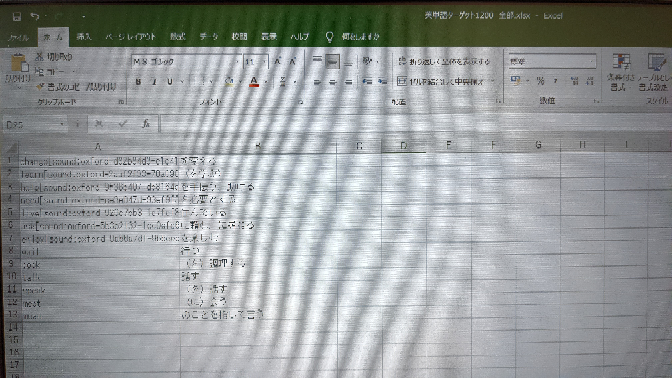Select row 14 header
672x378 pixels.
click(12, 327)
